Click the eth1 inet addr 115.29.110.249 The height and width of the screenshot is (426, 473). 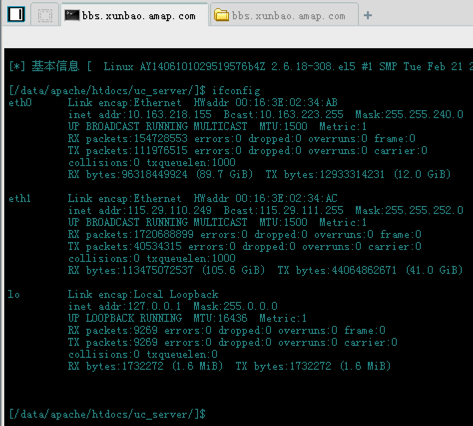coord(170,210)
